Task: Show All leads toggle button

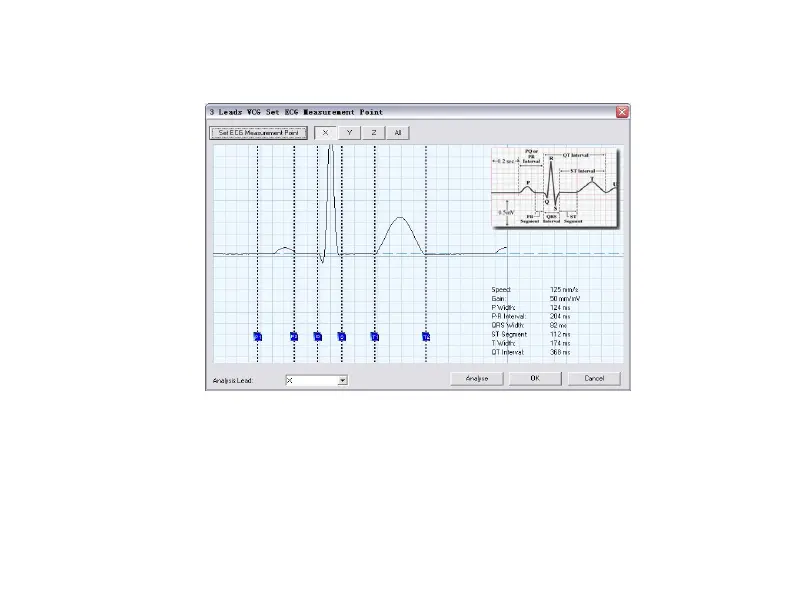Action: pyautogui.click(x=398, y=133)
